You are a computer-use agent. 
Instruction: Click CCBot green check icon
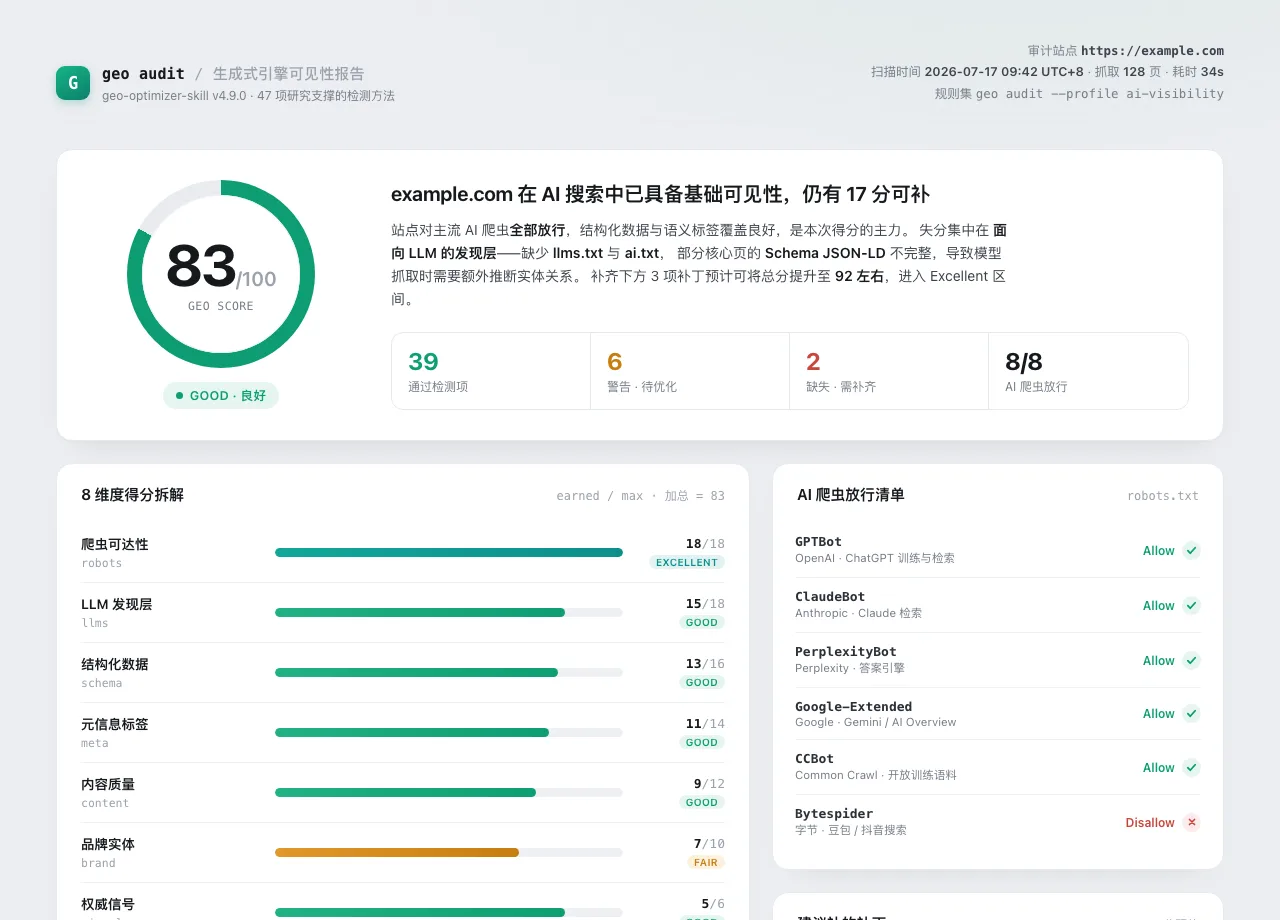tap(1191, 767)
